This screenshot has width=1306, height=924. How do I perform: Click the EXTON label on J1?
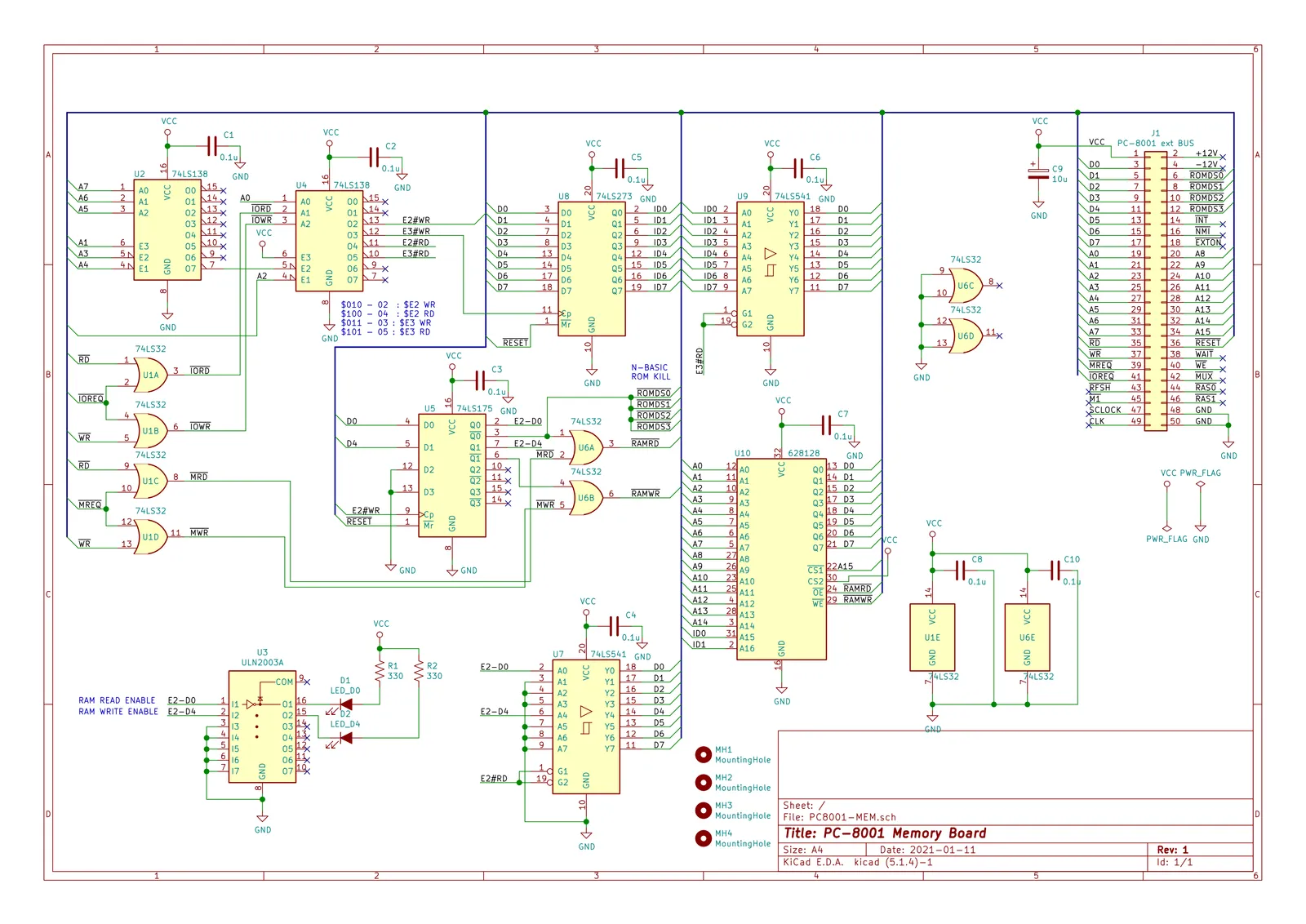click(1208, 242)
